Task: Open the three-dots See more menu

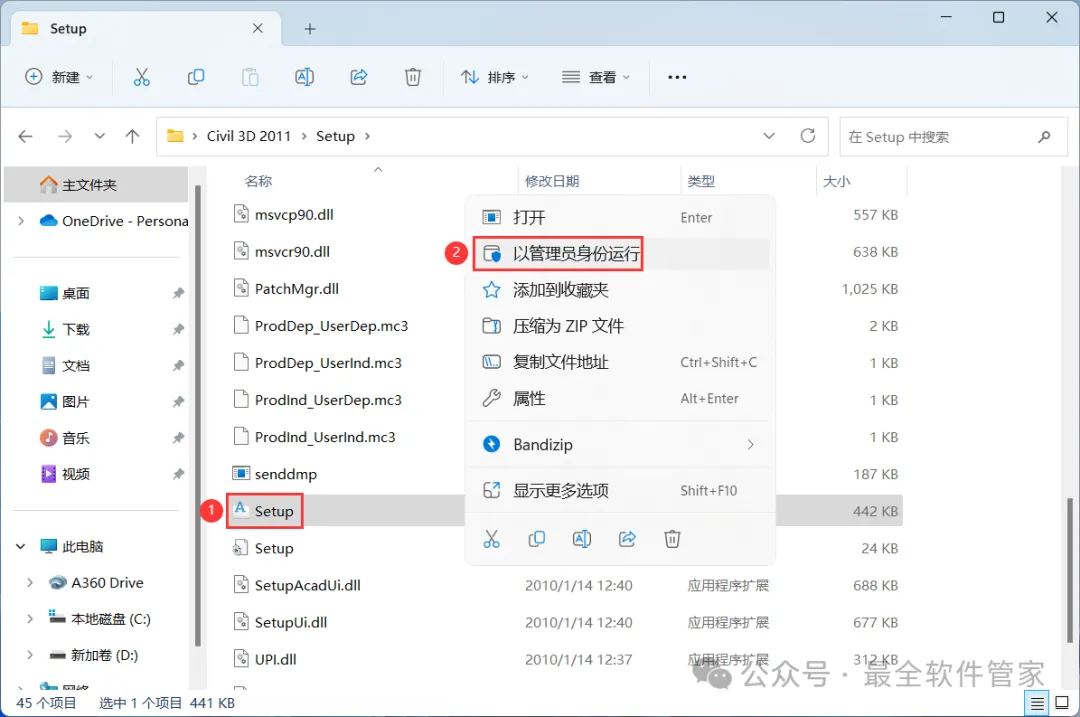Action: pos(677,77)
